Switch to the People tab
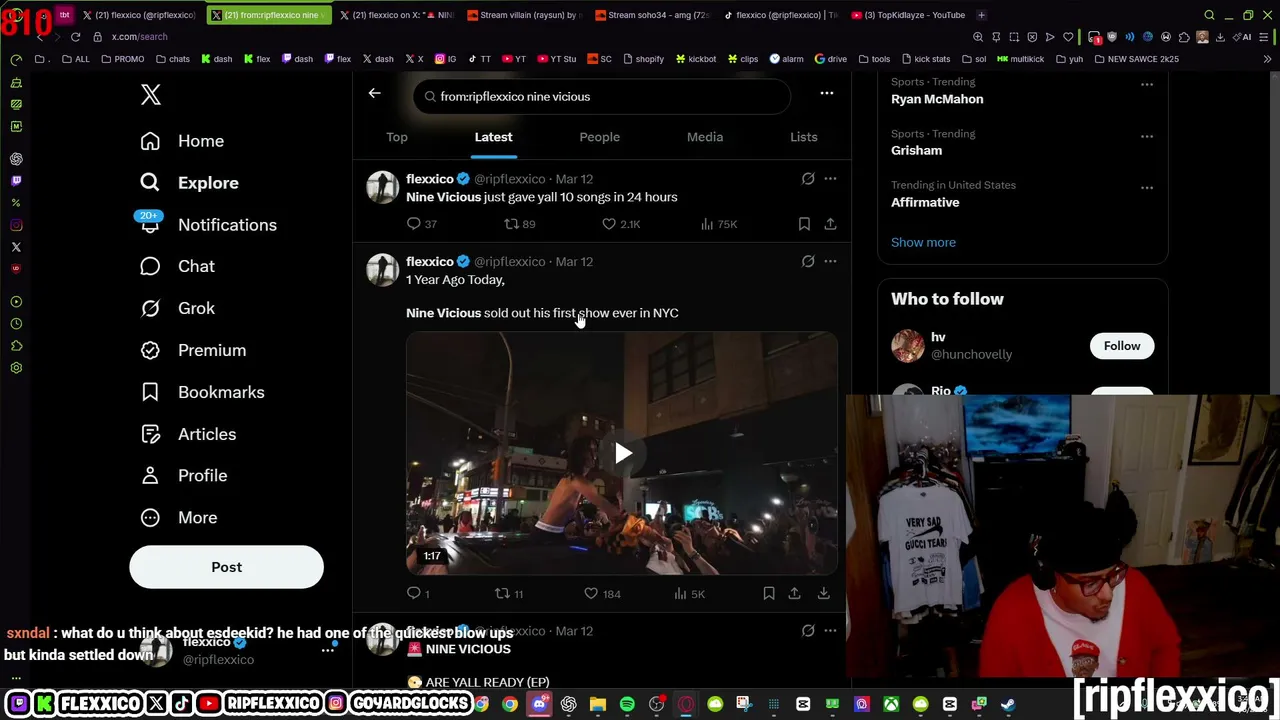 coord(599,137)
